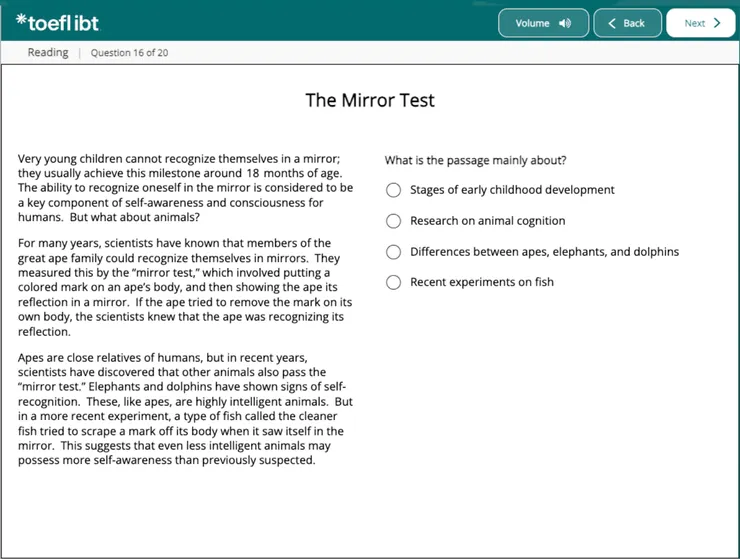The height and width of the screenshot is (559, 740).
Task: Click the right chevron arrow beside Next
Action: pyautogui.click(x=717, y=23)
